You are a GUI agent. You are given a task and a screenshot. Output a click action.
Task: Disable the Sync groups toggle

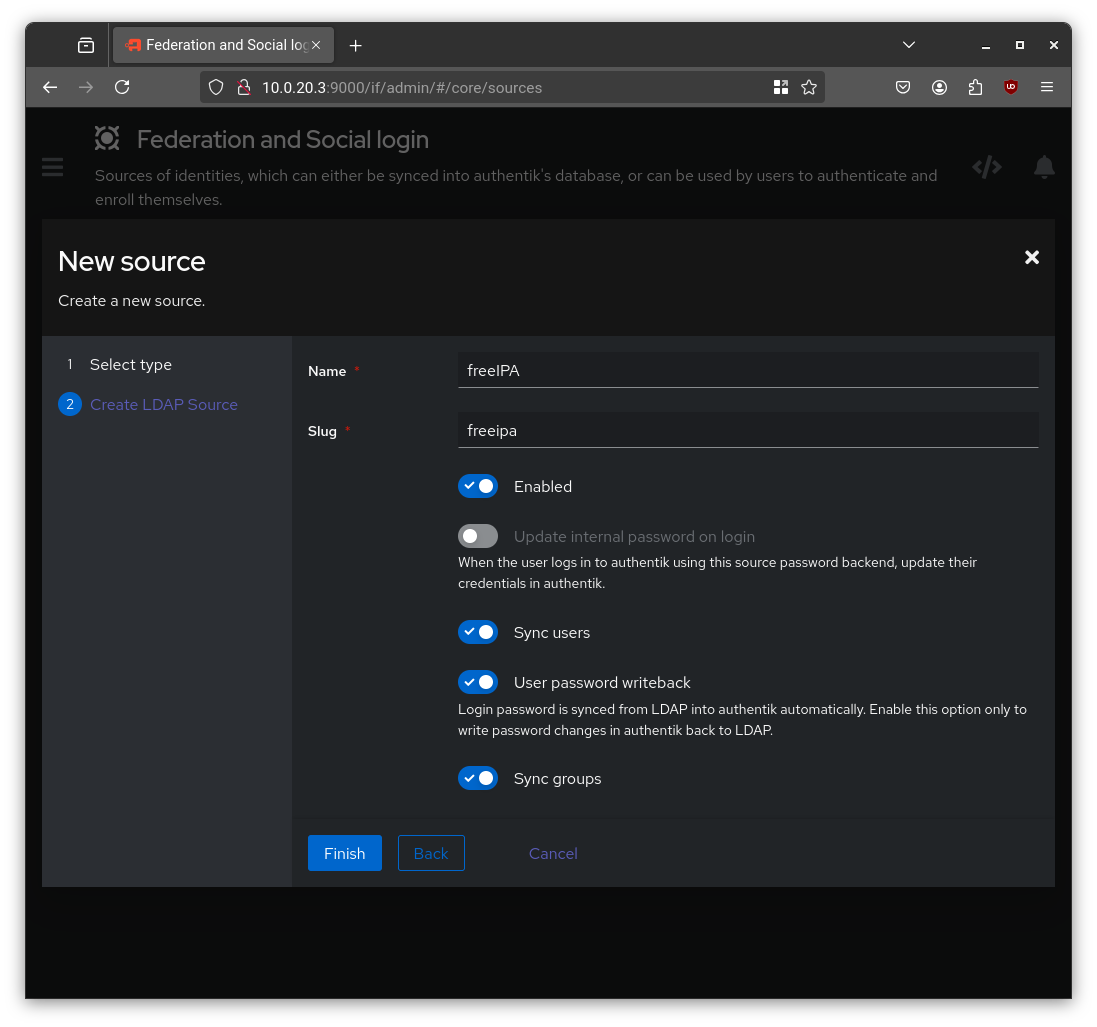click(478, 779)
